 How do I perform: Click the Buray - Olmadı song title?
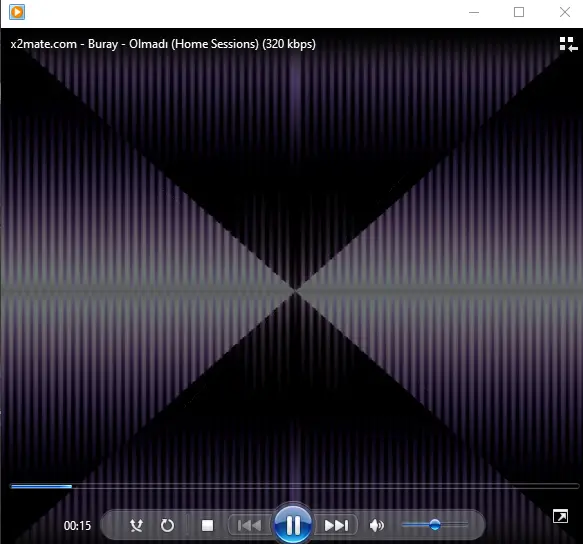[x=163, y=44]
